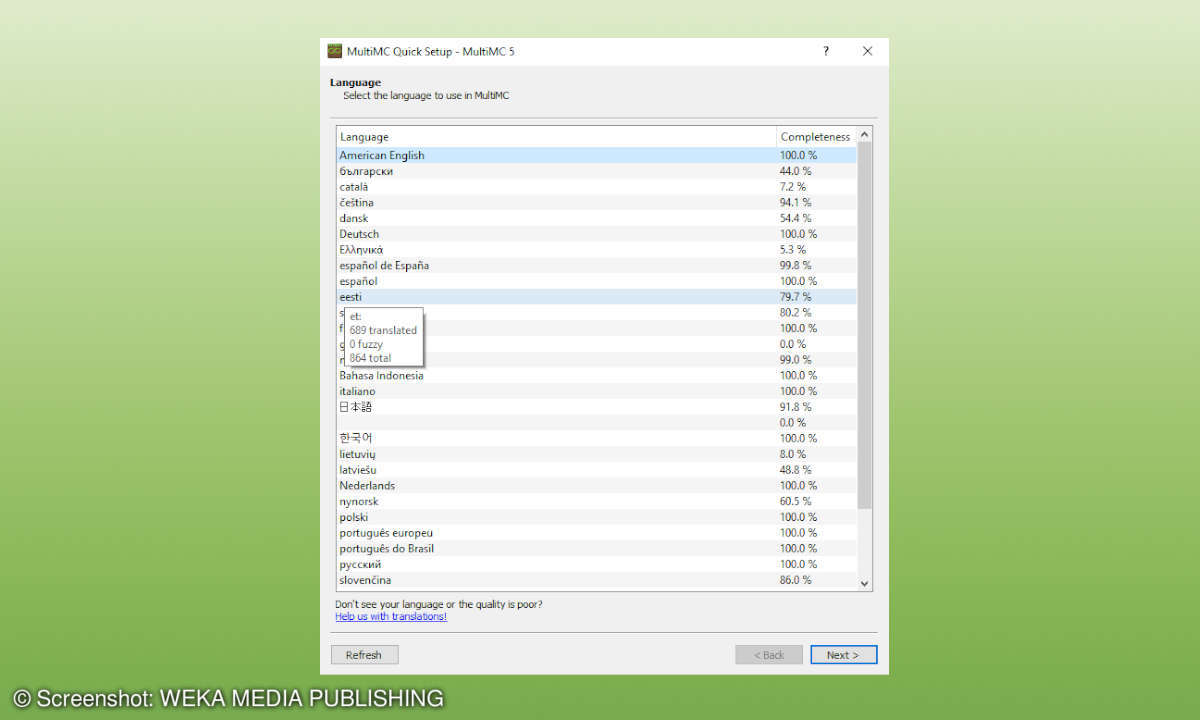Click the < Back button

pyautogui.click(x=769, y=655)
